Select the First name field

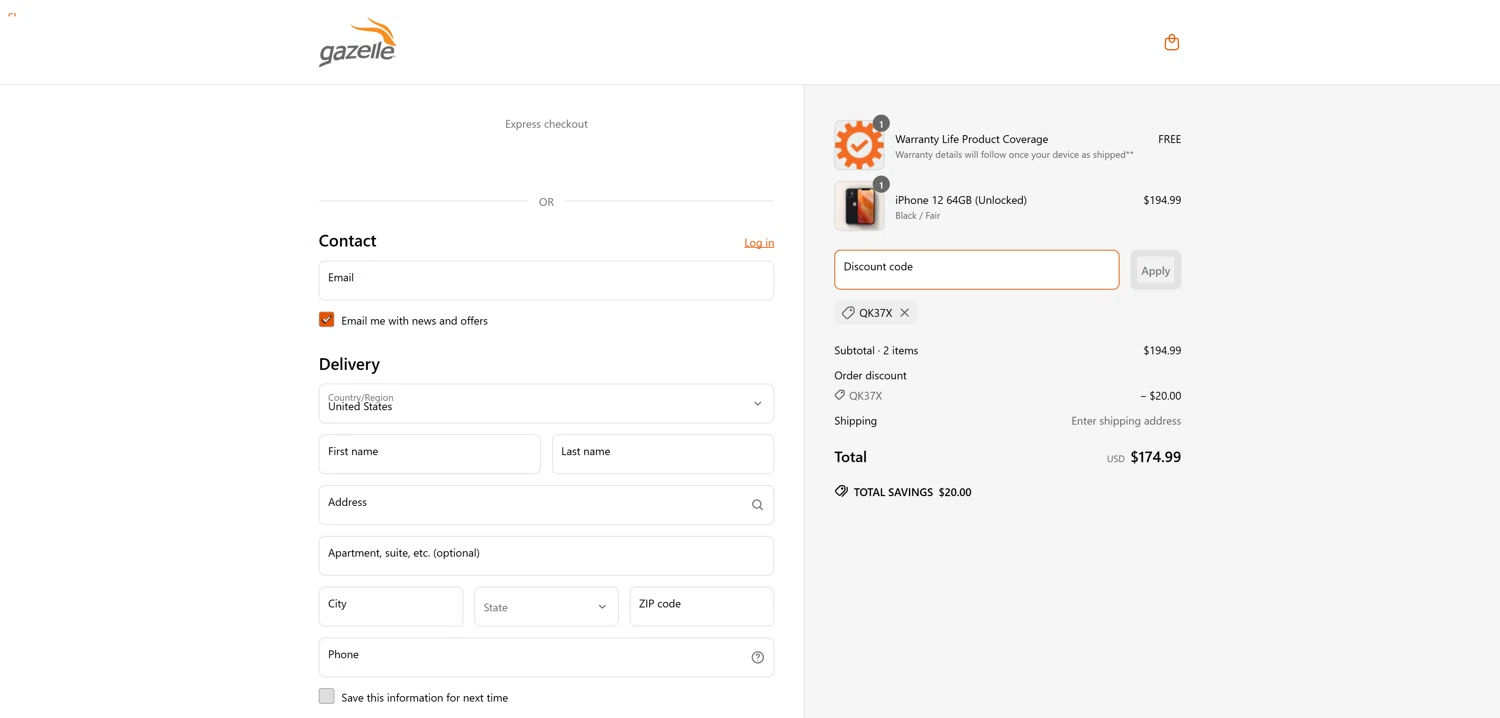(429, 454)
